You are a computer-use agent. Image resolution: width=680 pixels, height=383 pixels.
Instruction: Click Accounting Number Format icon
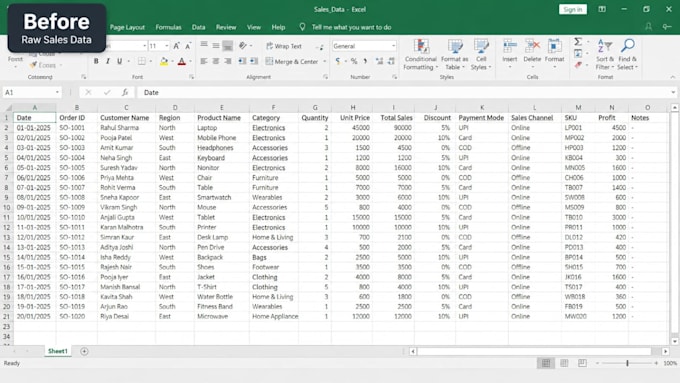tap(337, 61)
